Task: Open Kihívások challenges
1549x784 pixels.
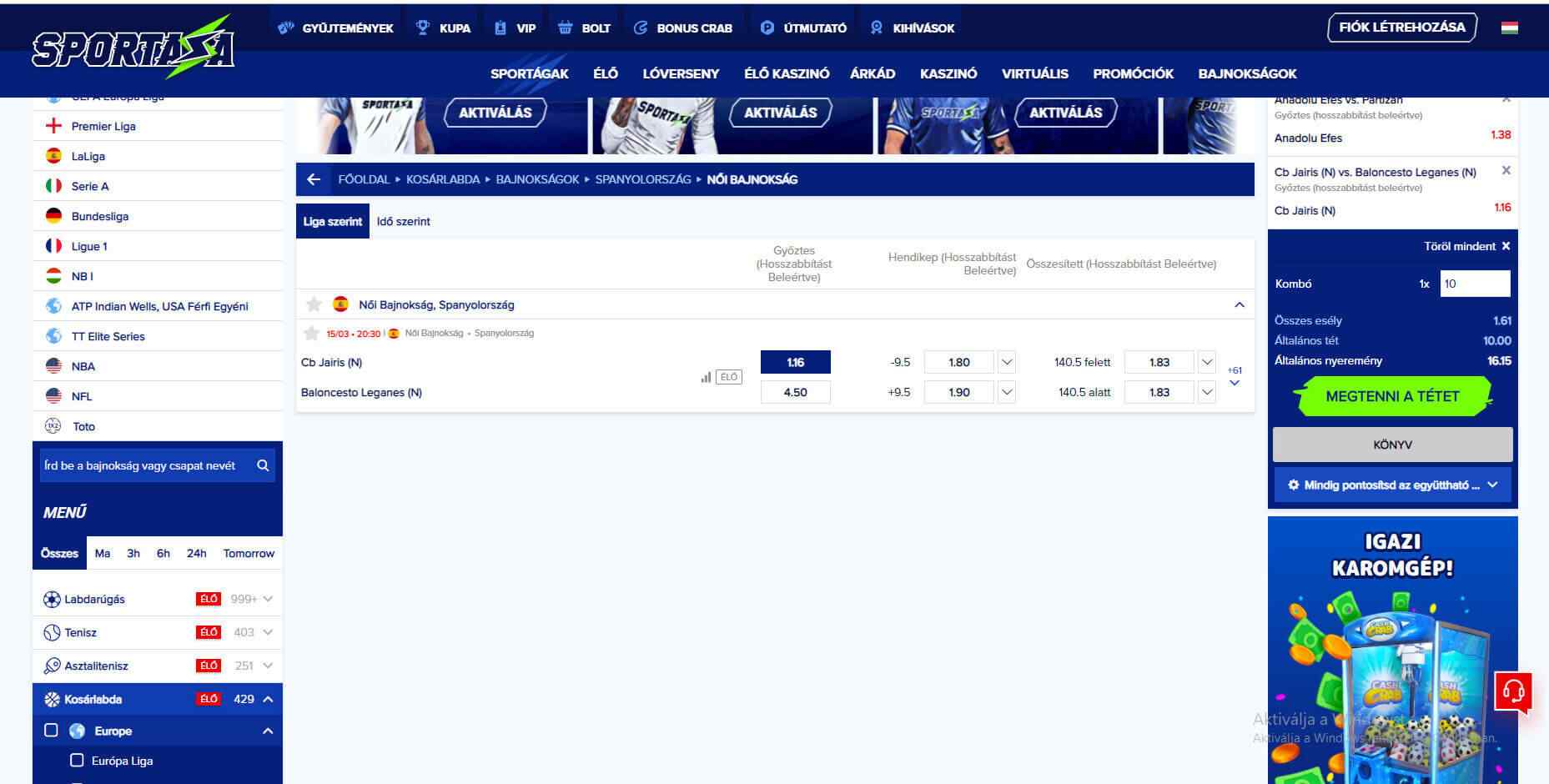Action: [913, 28]
